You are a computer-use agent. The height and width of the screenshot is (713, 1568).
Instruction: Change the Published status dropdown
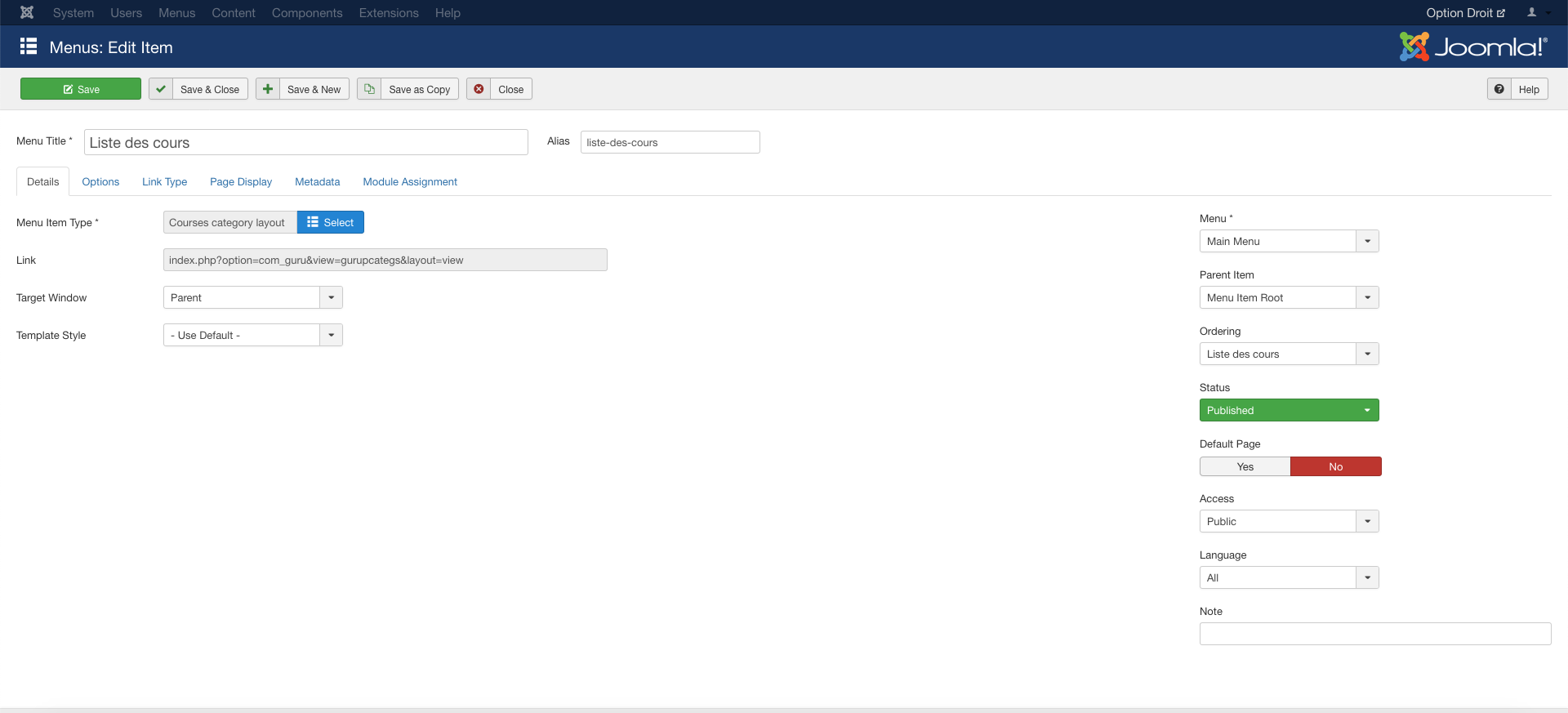click(1290, 410)
